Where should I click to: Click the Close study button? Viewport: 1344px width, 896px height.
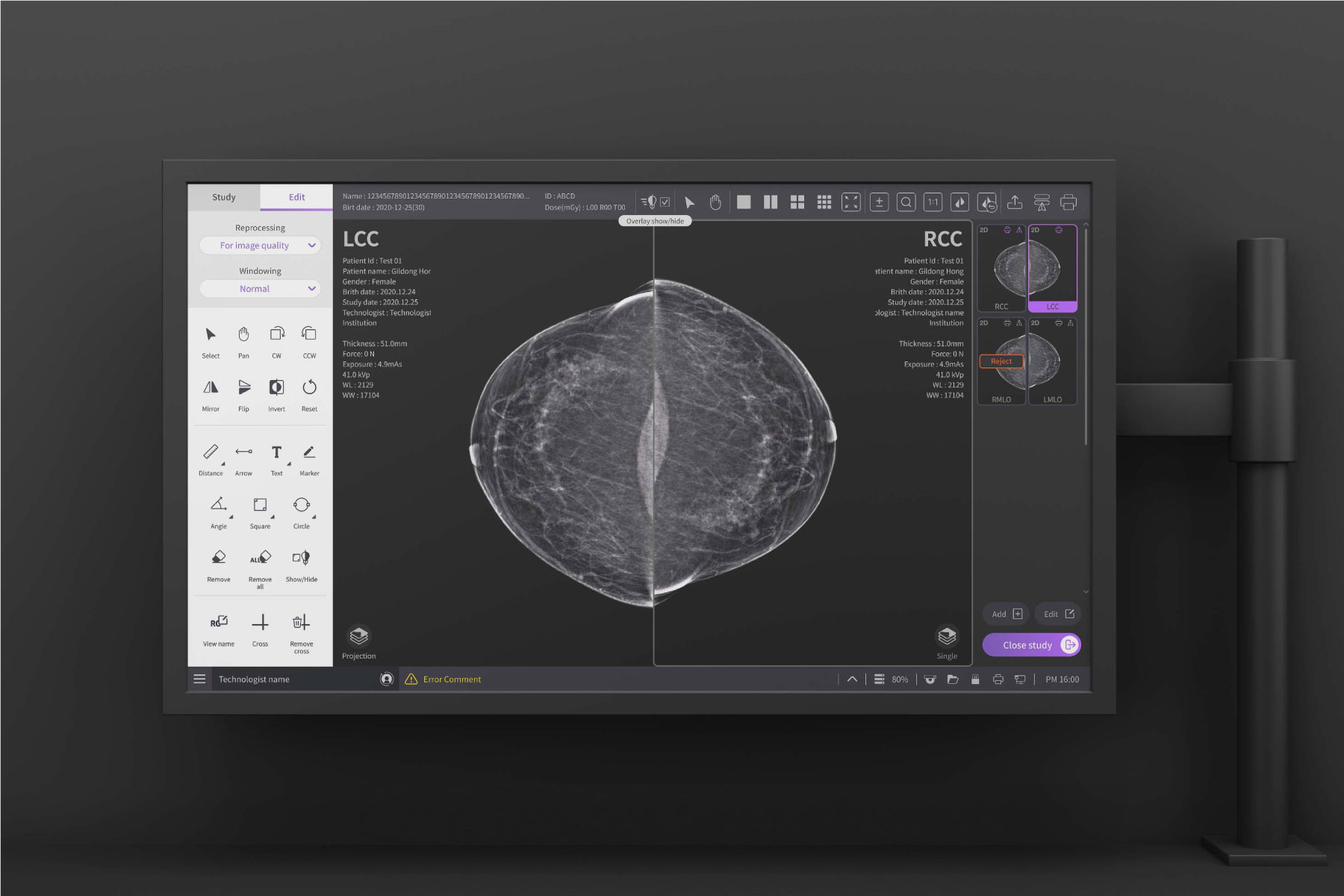[x=1032, y=645]
